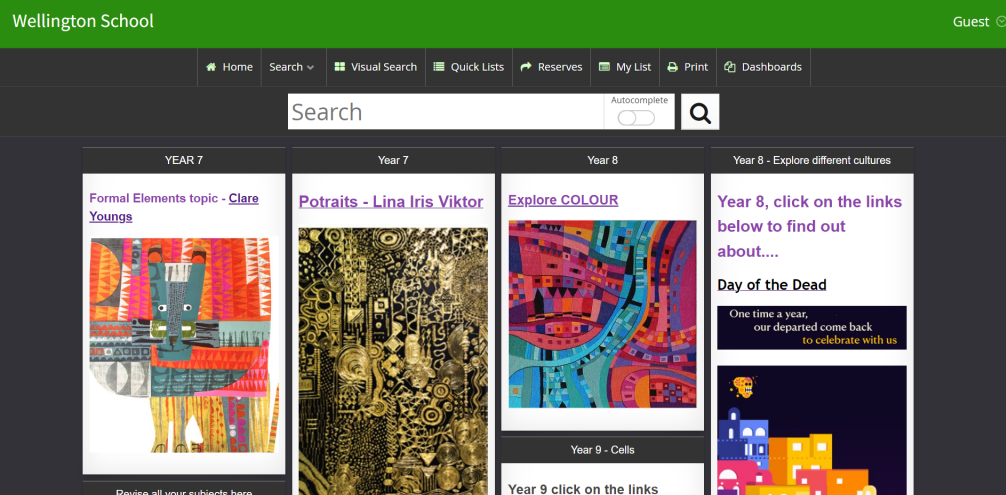Click the Home house icon

[211, 67]
